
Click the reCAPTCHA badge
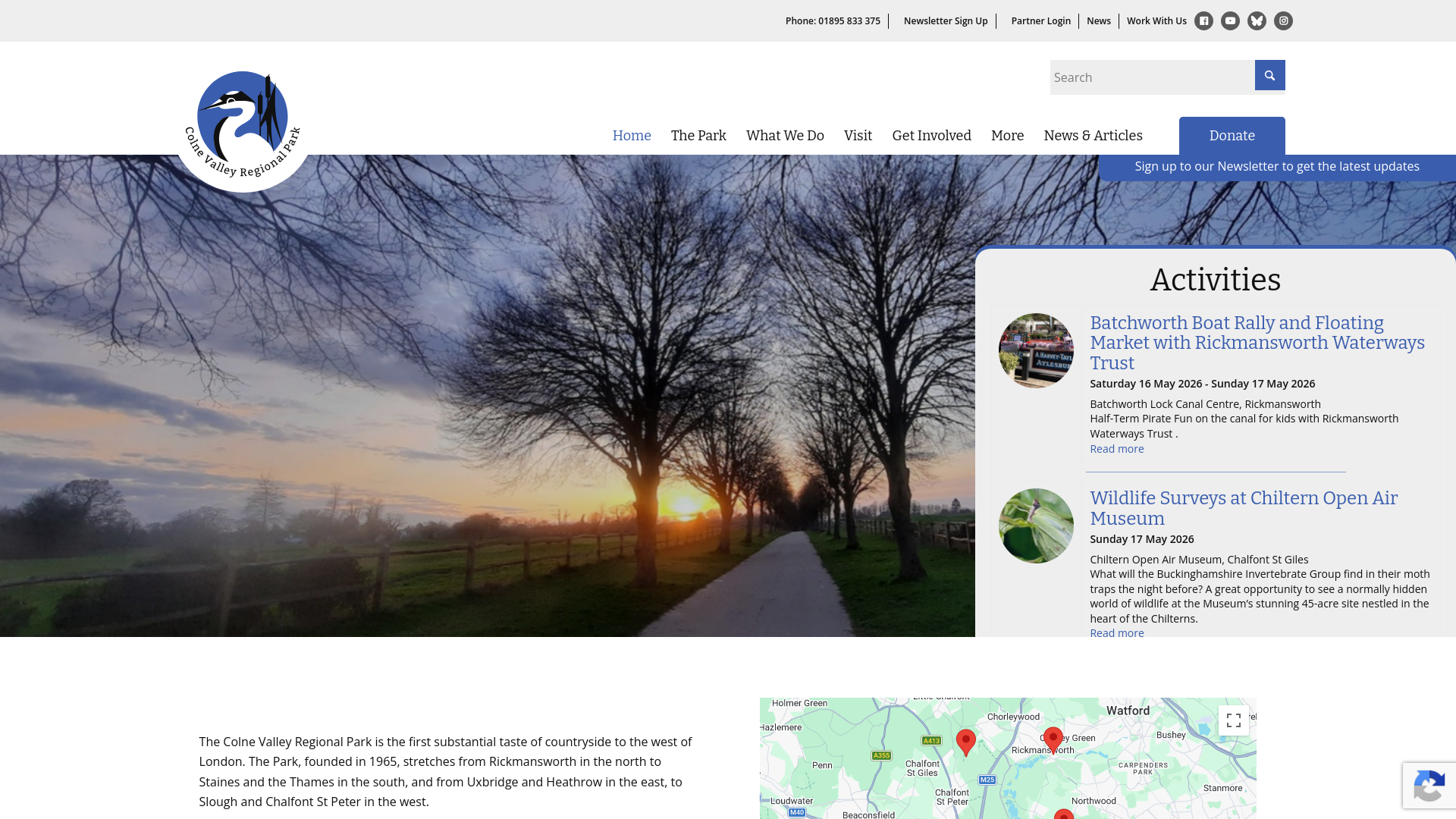coord(1429,786)
